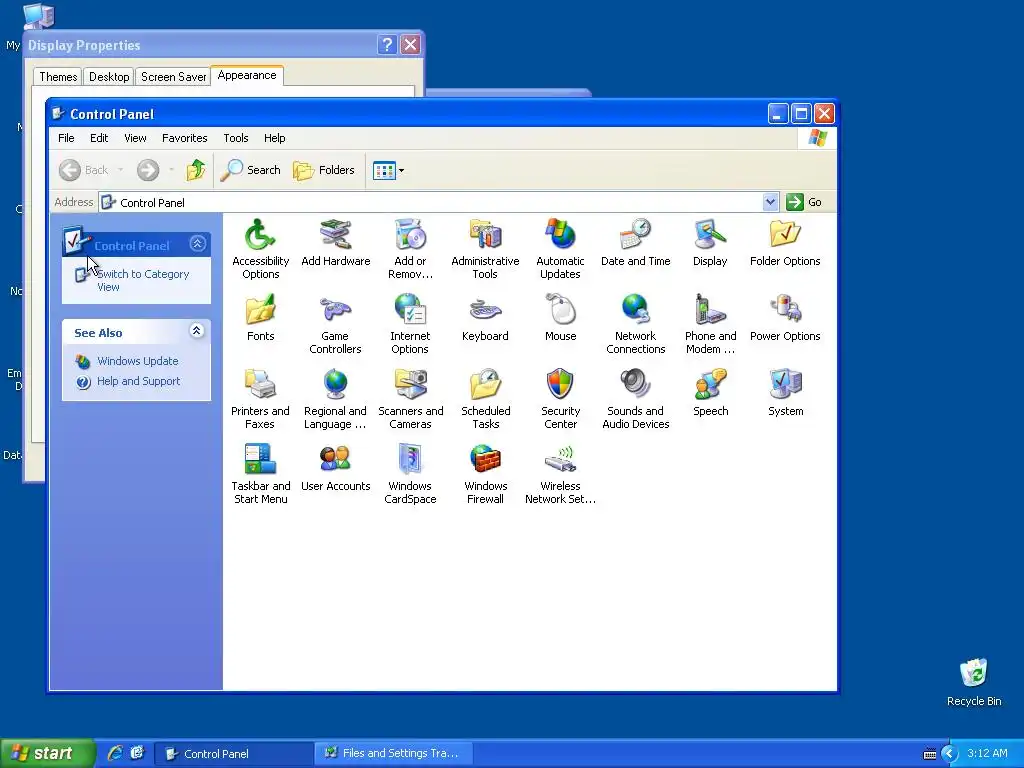
Task: Open User Accounts
Action: [x=336, y=468]
